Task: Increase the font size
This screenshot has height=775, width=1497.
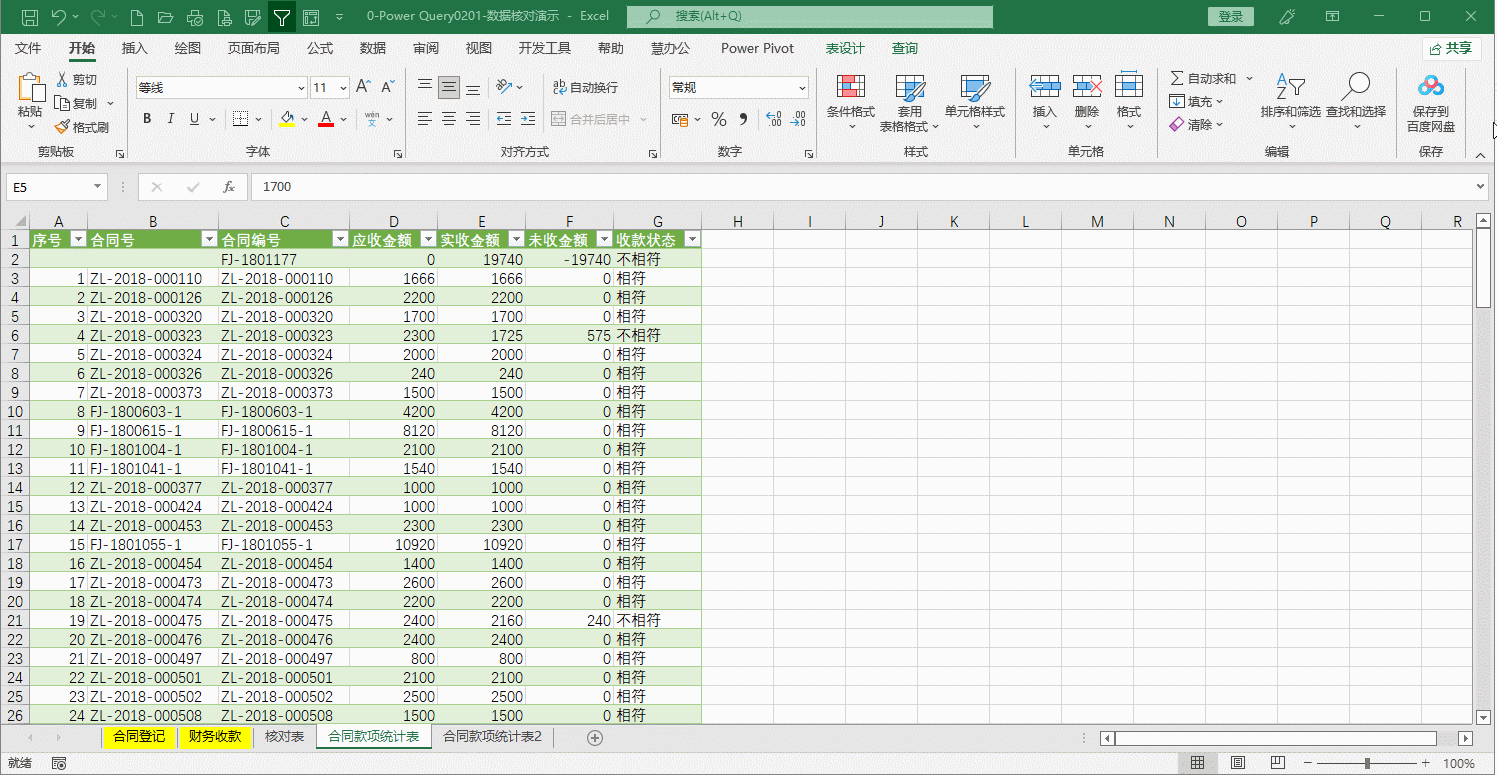Action: pyautogui.click(x=364, y=88)
